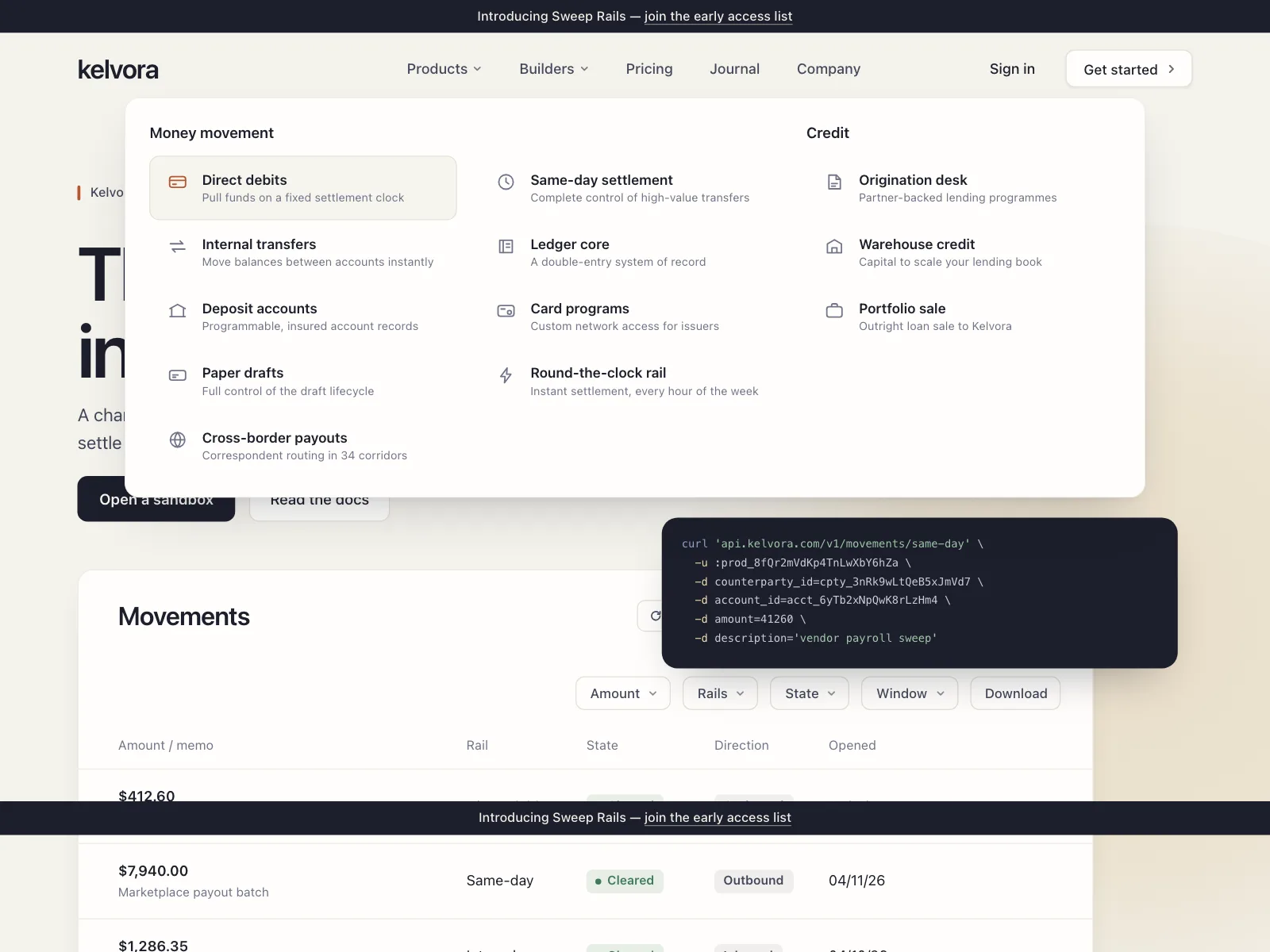1270x952 pixels.
Task: Click the curl API URL line in the code sample
Action: (x=833, y=544)
